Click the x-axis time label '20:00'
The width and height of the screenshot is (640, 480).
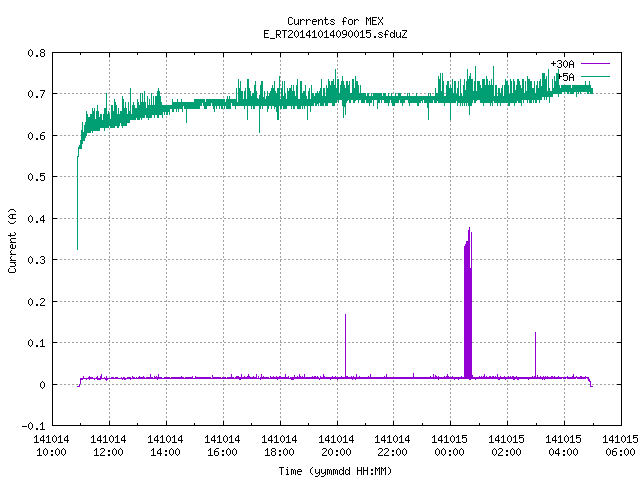pos(336,452)
